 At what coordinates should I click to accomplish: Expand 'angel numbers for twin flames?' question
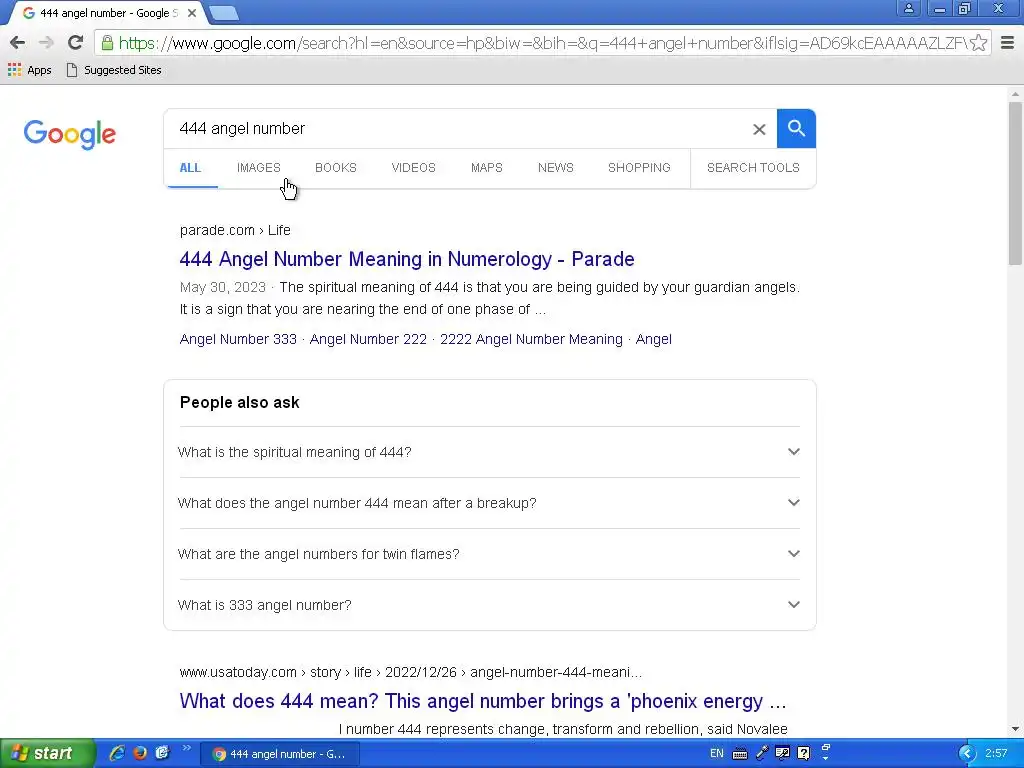coord(489,554)
